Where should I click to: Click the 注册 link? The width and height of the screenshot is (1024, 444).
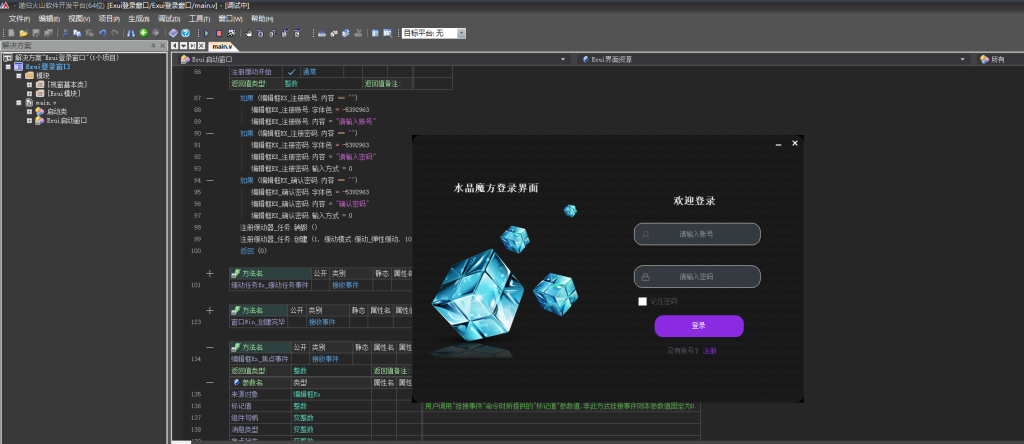pos(709,351)
